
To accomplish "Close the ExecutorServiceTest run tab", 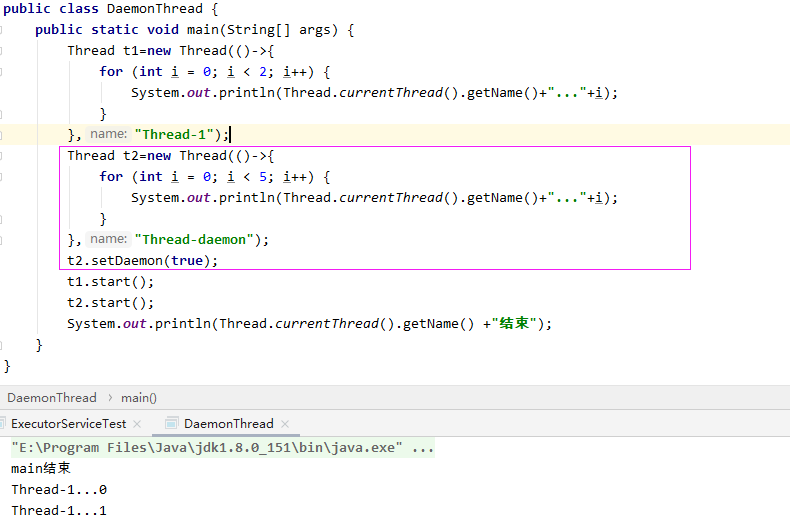I will point(137,424).
